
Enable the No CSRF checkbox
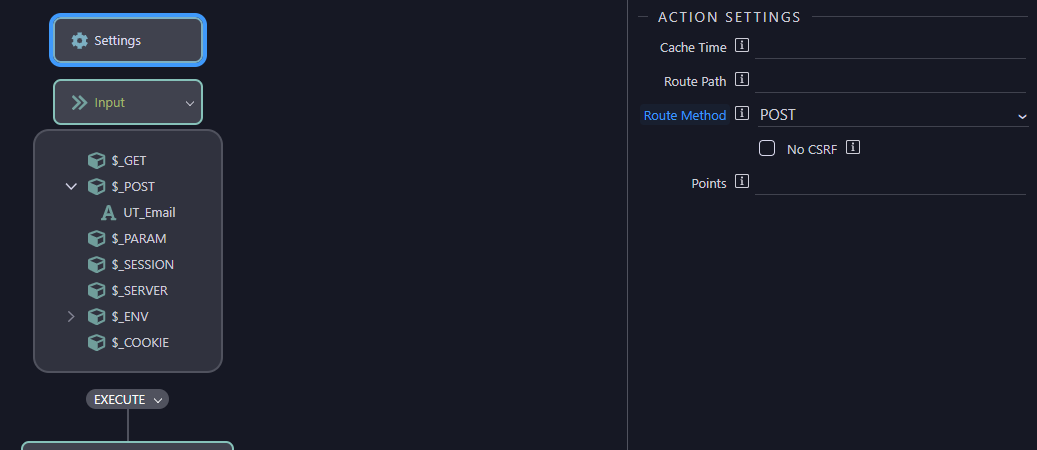coord(767,148)
